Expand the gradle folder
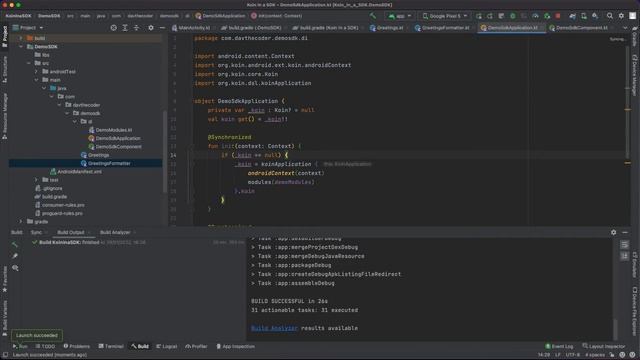This screenshot has width=640, height=360. tap(21, 221)
